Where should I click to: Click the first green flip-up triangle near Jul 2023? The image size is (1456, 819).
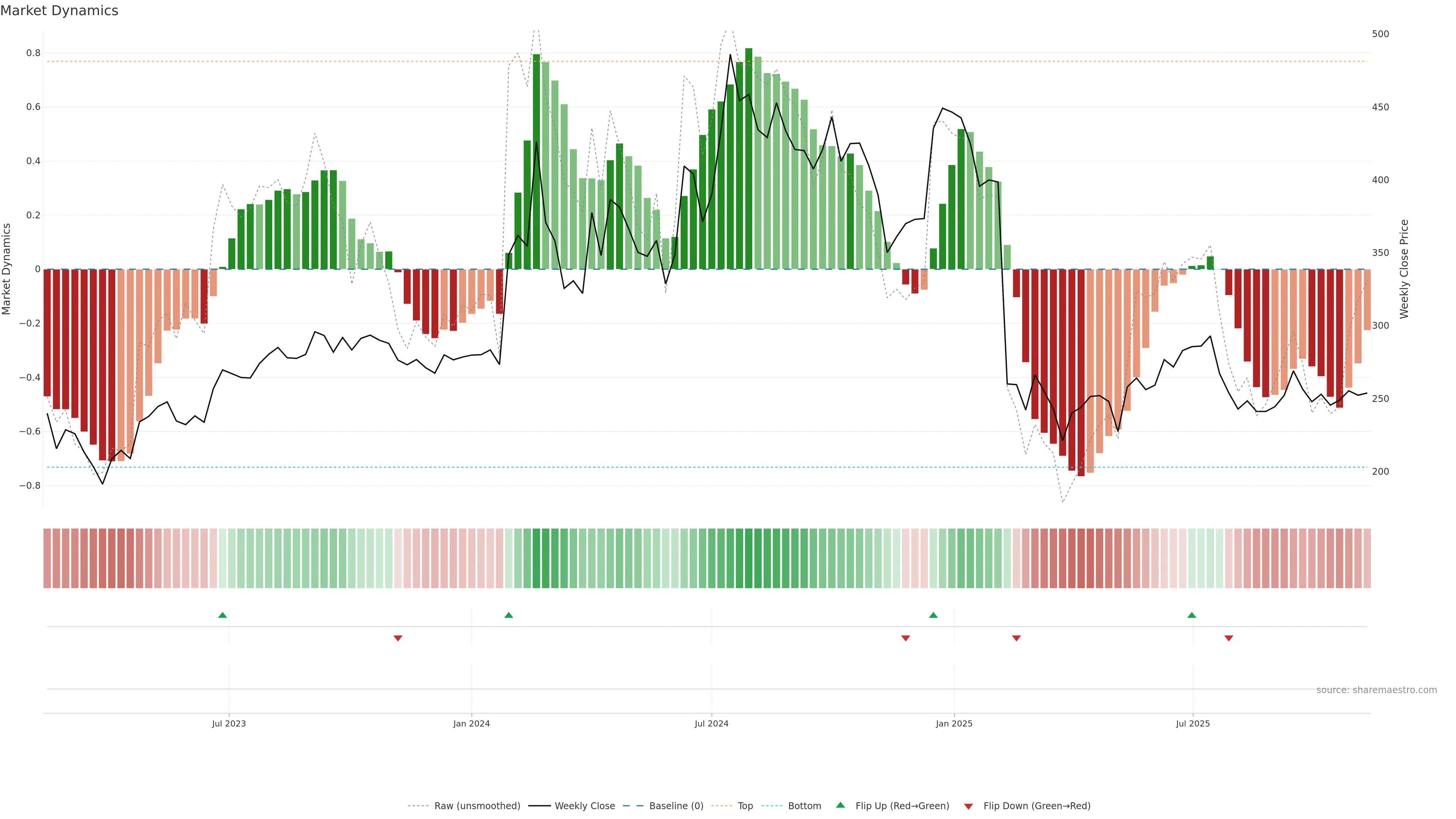(223, 615)
